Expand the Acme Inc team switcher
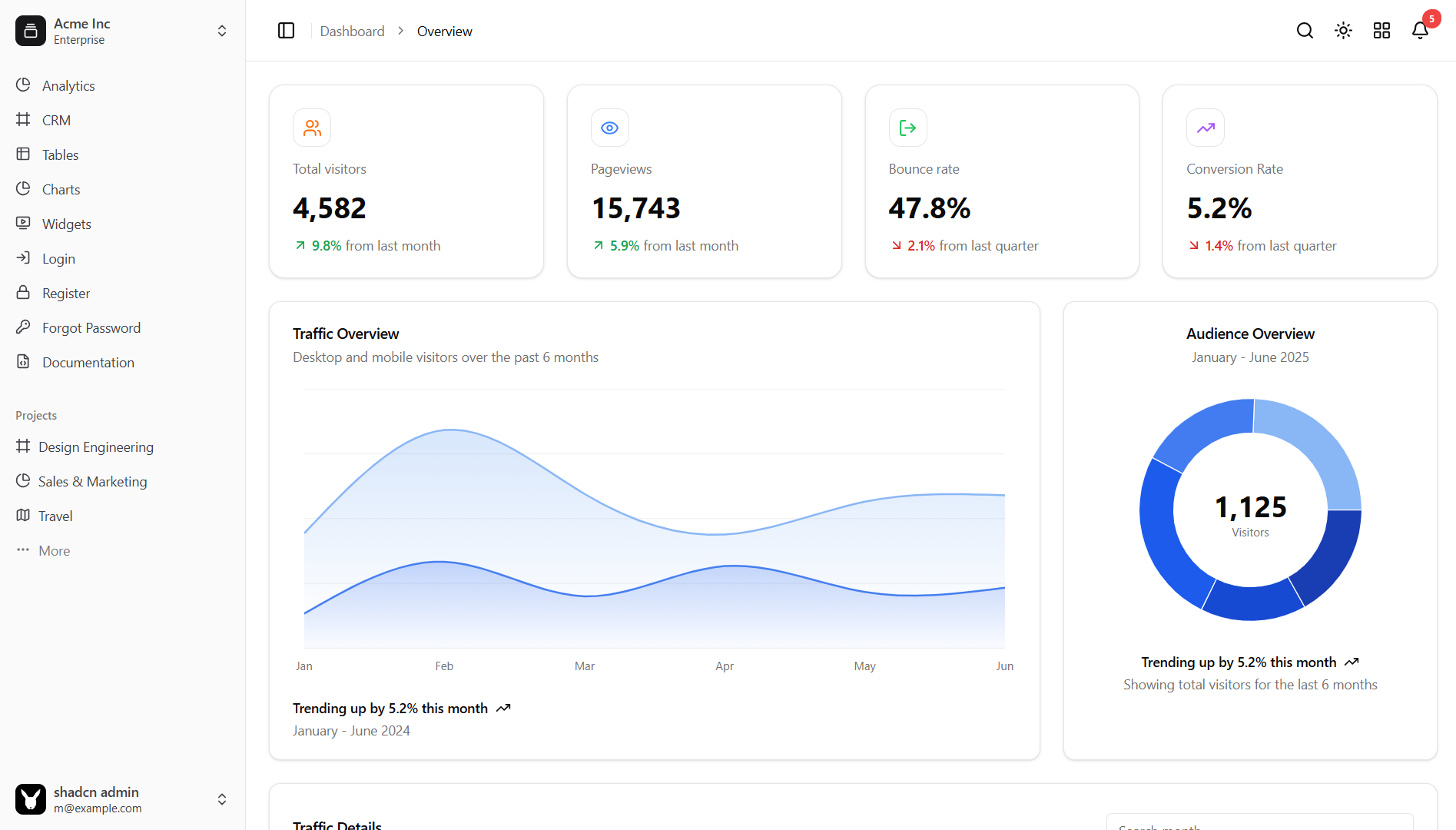Image resolution: width=1456 pixels, height=830 pixels. (221, 31)
